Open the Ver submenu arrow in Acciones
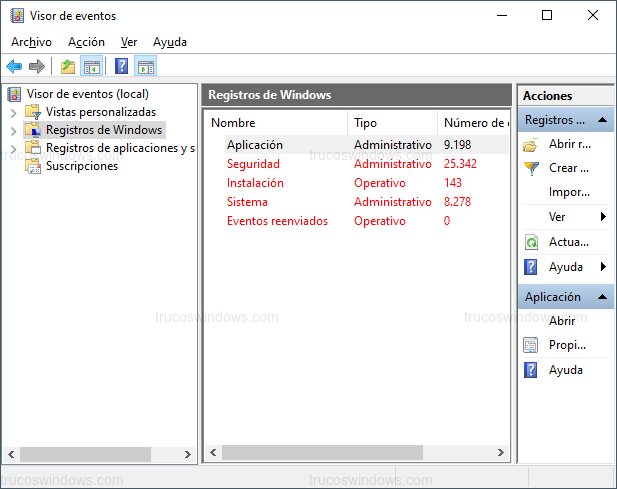The height and width of the screenshot is (489, 617). click(603, 217)
